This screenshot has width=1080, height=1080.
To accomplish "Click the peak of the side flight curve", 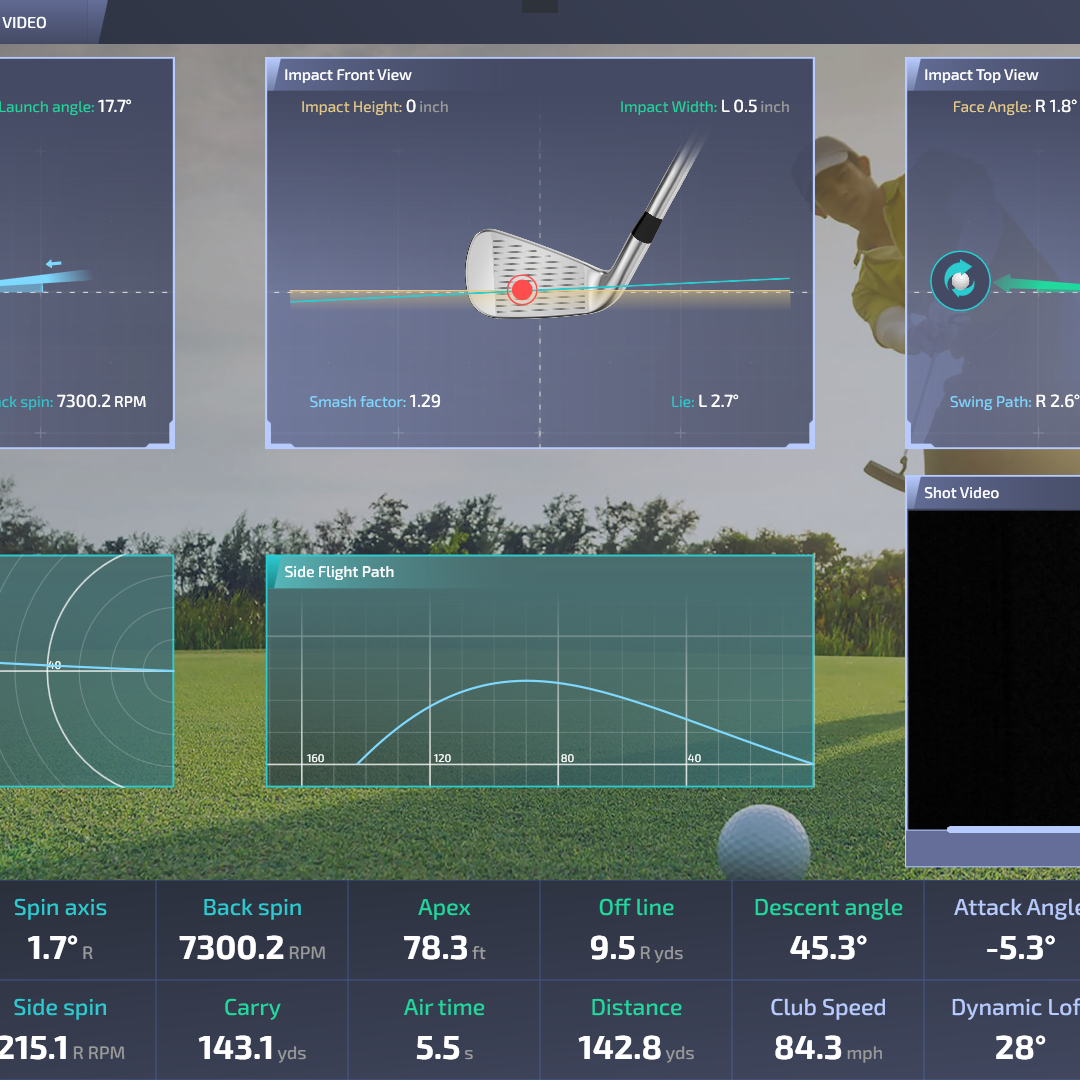I will point(526,681).
